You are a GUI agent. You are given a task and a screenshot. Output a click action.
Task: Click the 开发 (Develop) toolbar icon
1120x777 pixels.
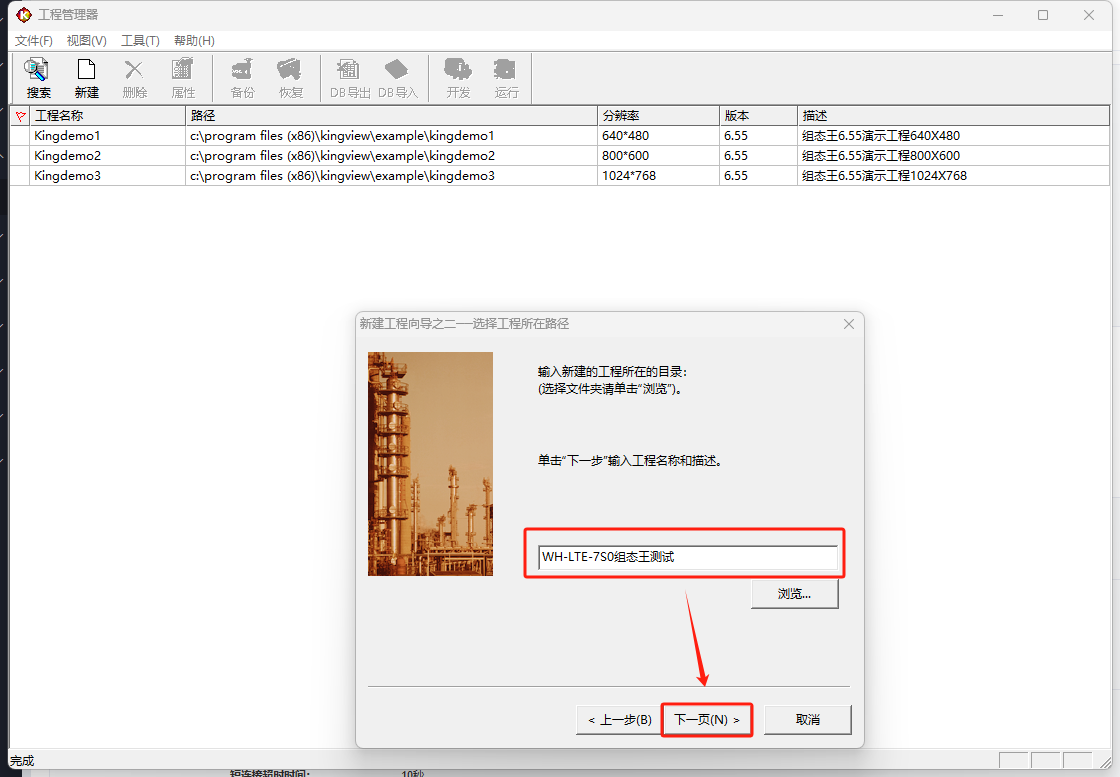(458, 77)
